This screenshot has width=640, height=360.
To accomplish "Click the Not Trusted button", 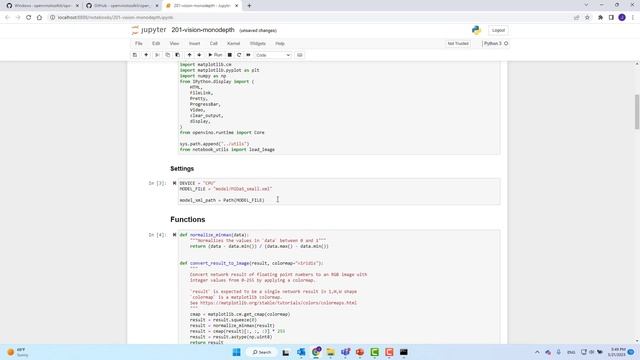I will [x=458, y=43].
